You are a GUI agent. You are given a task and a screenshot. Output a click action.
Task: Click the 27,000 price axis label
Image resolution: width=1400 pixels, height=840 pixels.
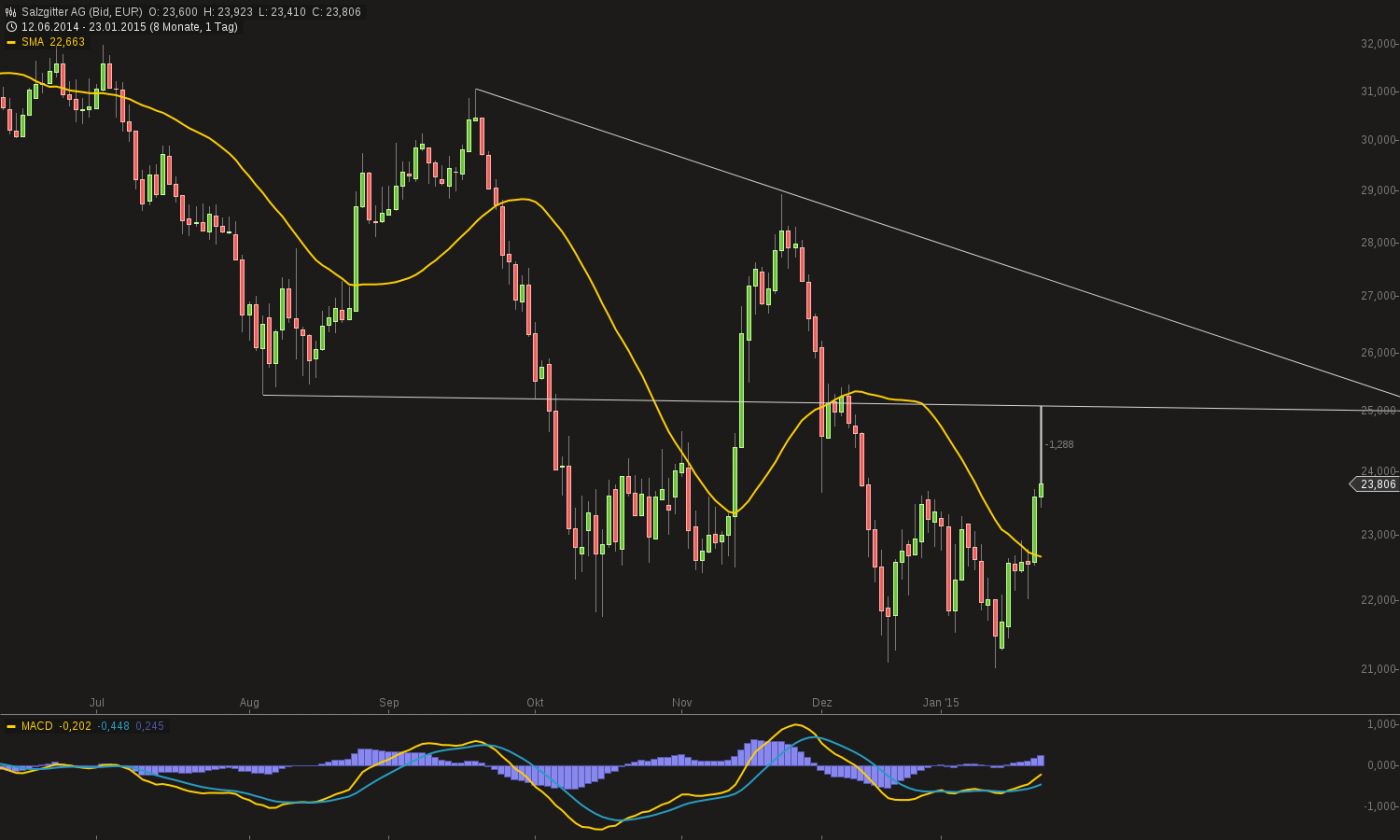click(x=1378, y=296)
